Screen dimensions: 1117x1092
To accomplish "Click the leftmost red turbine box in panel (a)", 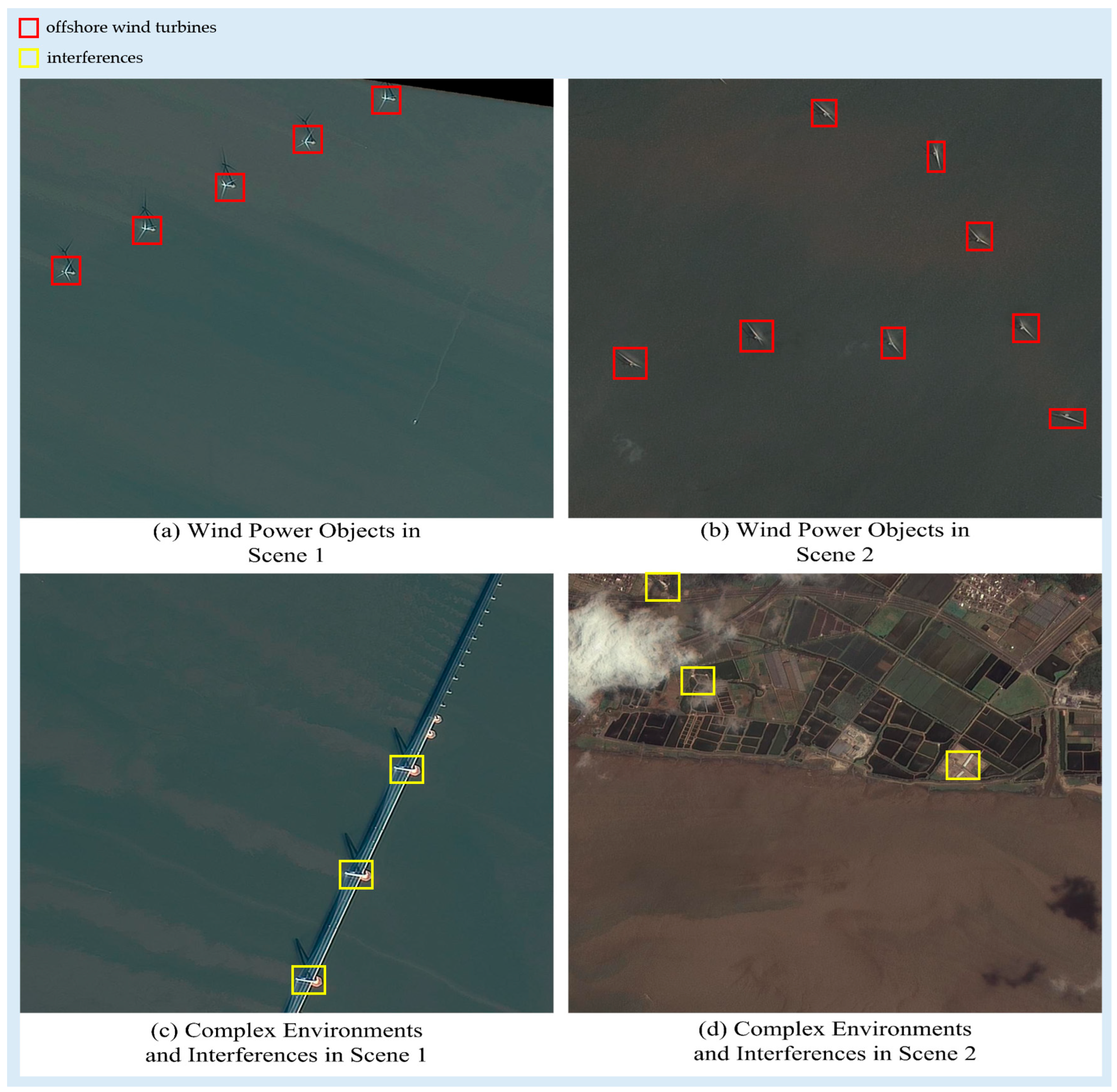I will coord(66,271).
